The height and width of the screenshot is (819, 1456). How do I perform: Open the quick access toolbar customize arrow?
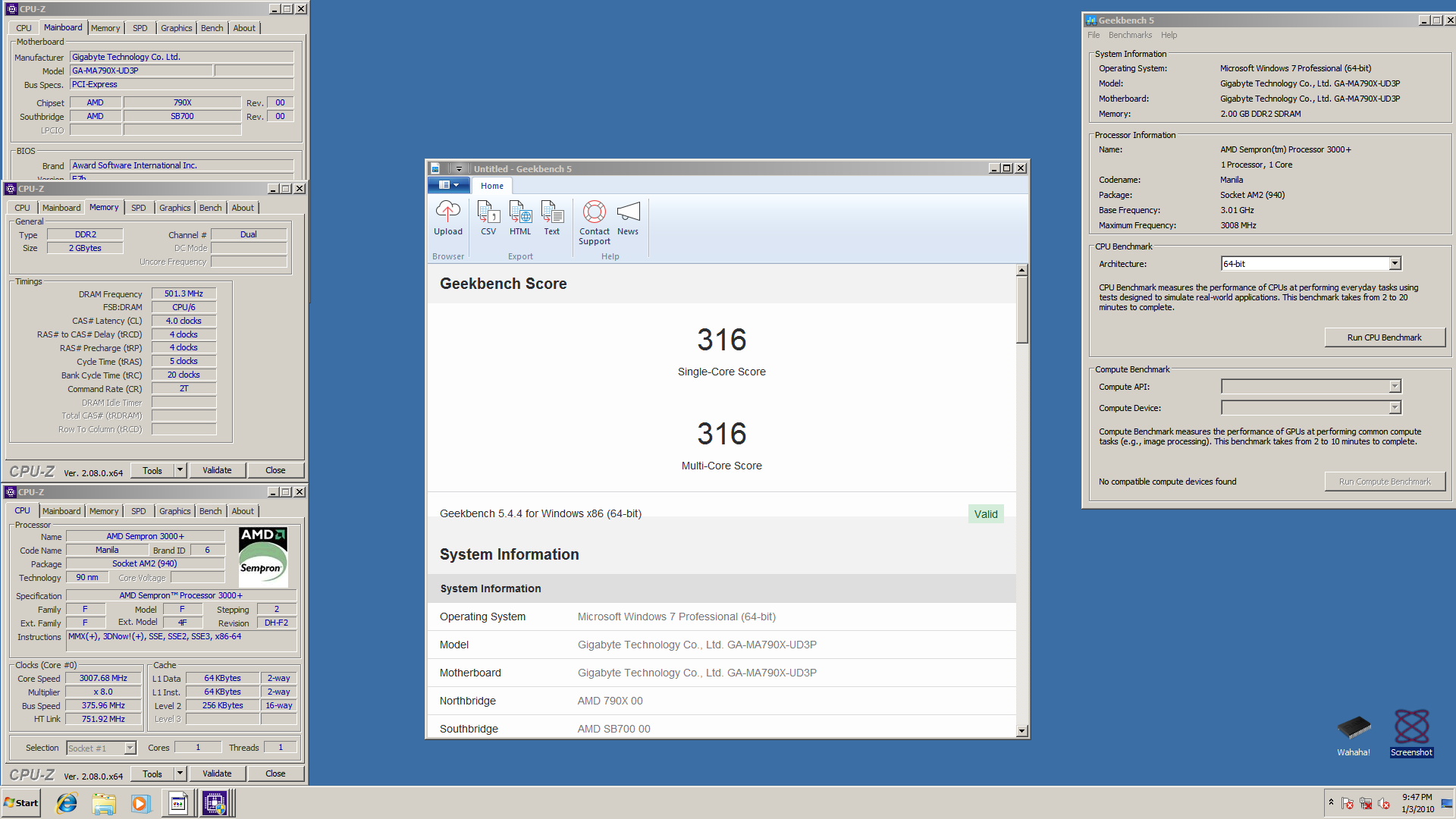click(x=459, y=168)
